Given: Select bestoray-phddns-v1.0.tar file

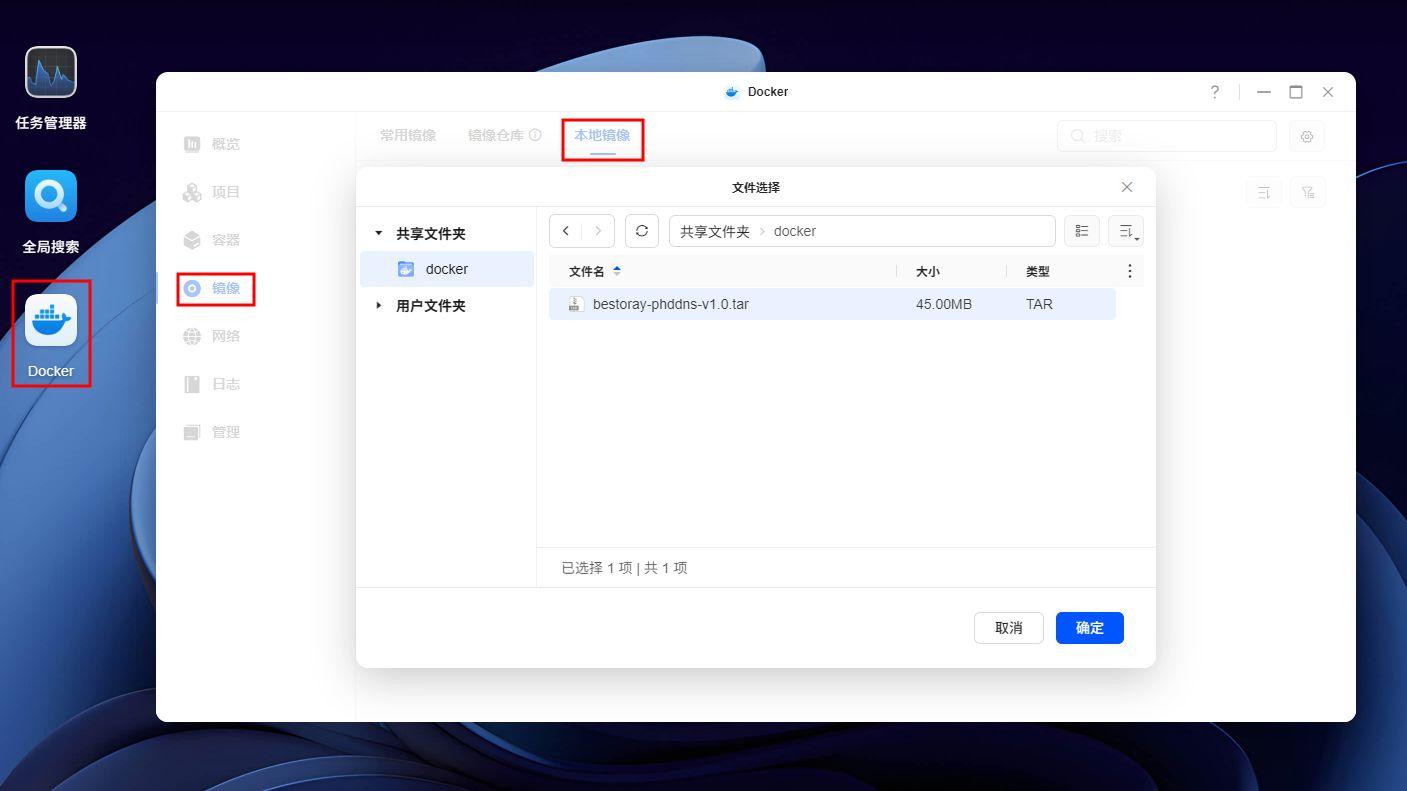Looking at the screenshot, I should (x=832, y=304).
